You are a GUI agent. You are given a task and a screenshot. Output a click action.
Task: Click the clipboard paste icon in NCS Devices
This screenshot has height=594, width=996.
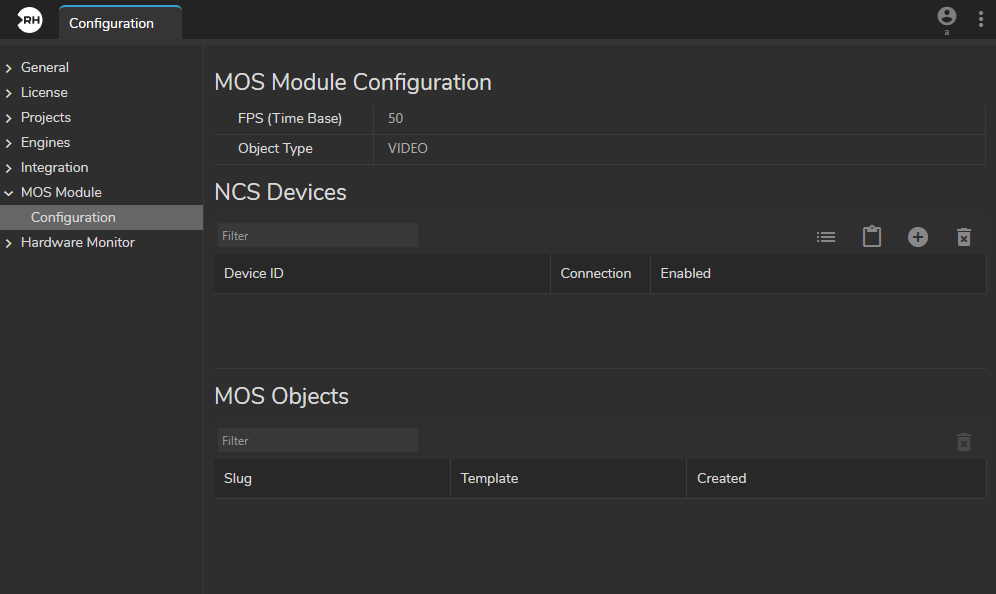(872, 237)
